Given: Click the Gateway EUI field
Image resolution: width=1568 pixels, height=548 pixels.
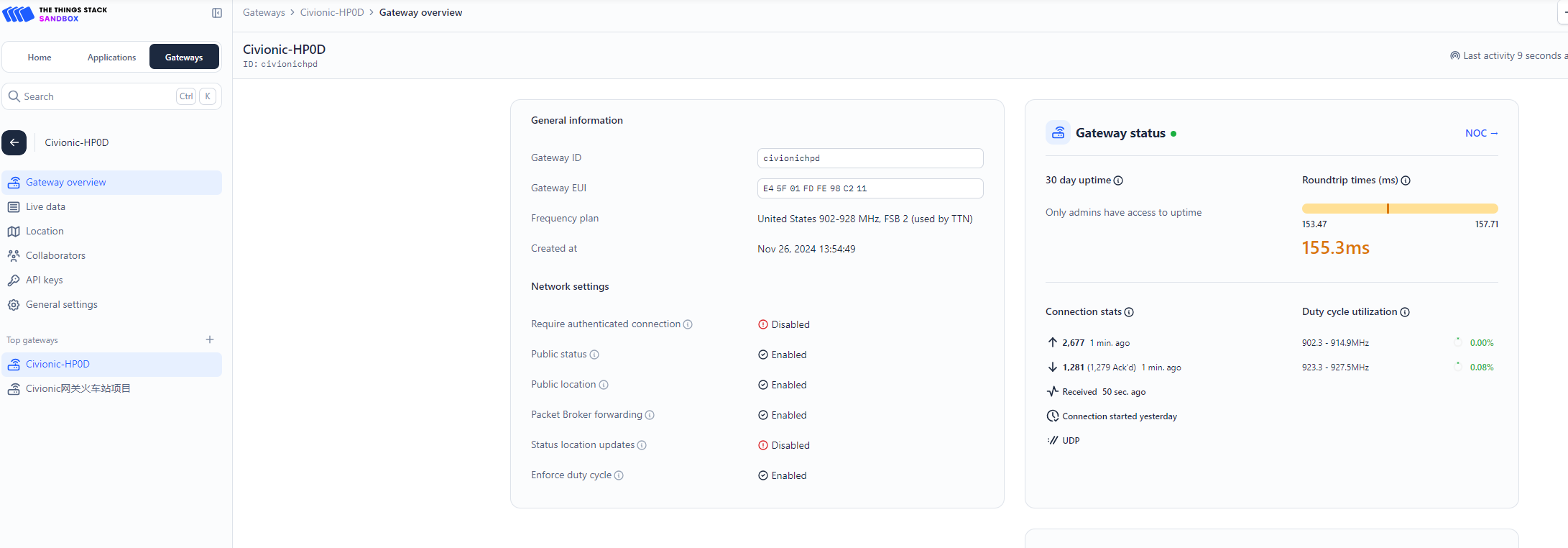Looking at the screenshot, I should [x=870, y=188].
